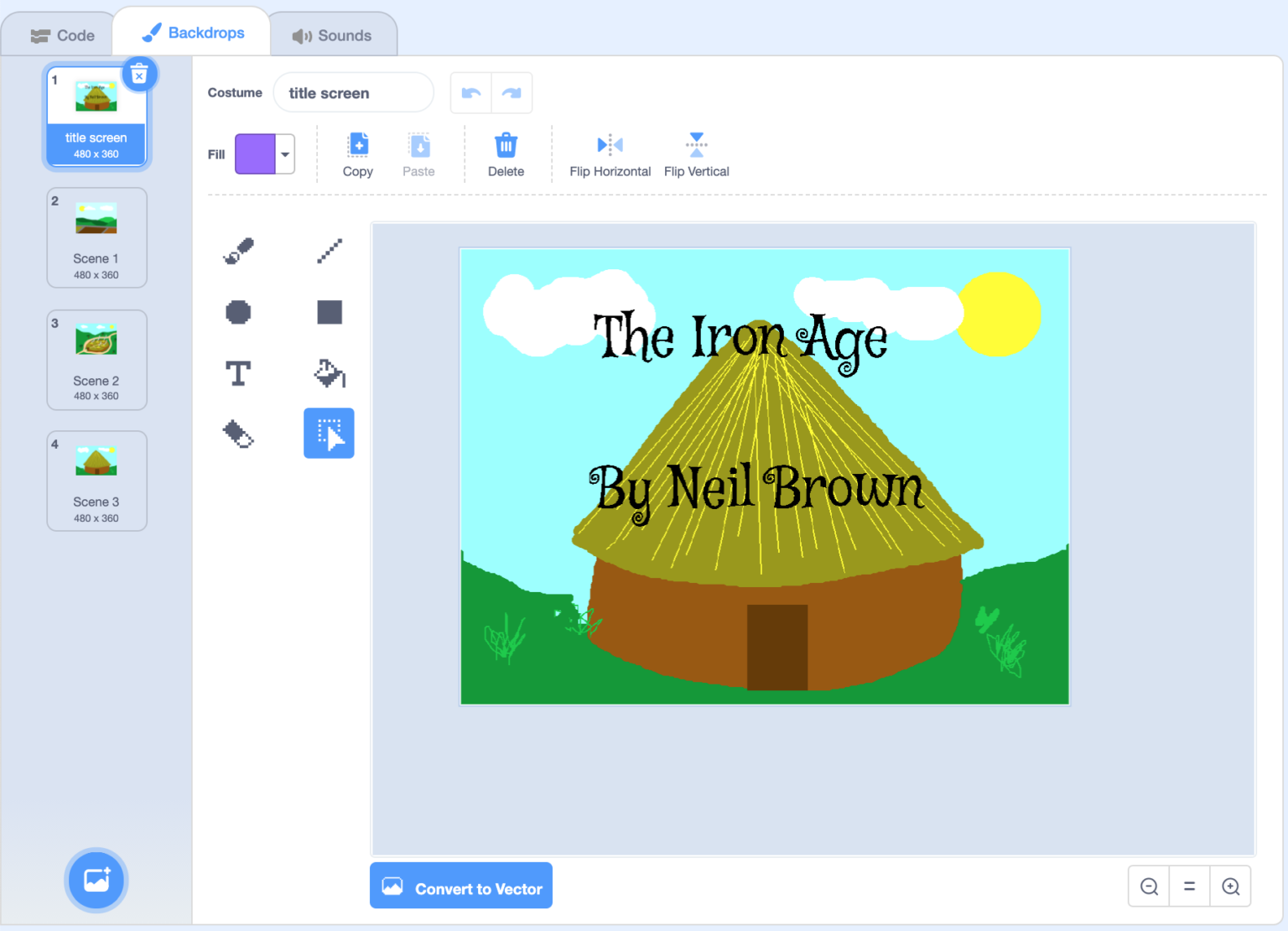Screen dimensions: 1288x931
Task: Select the Scene 2 backdrop thumbnail
Action: click(96, 360)
